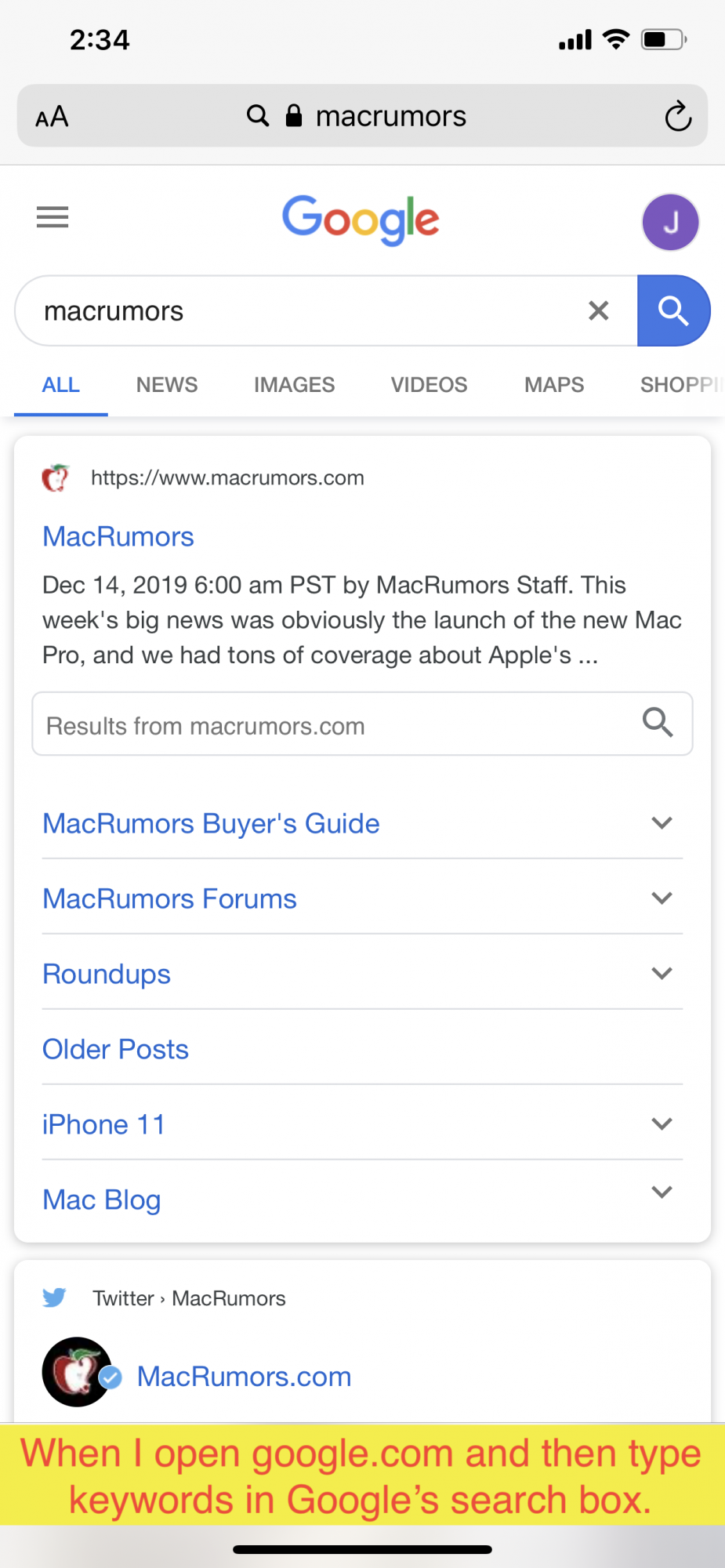
Task: Tap the Safari reload page icon
Action: [x=678, y=116]
